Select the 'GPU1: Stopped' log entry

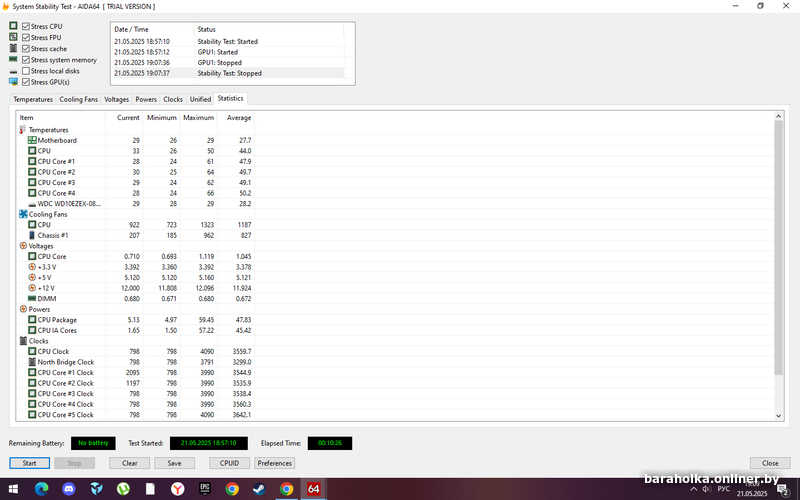click(x=228, y=63)
